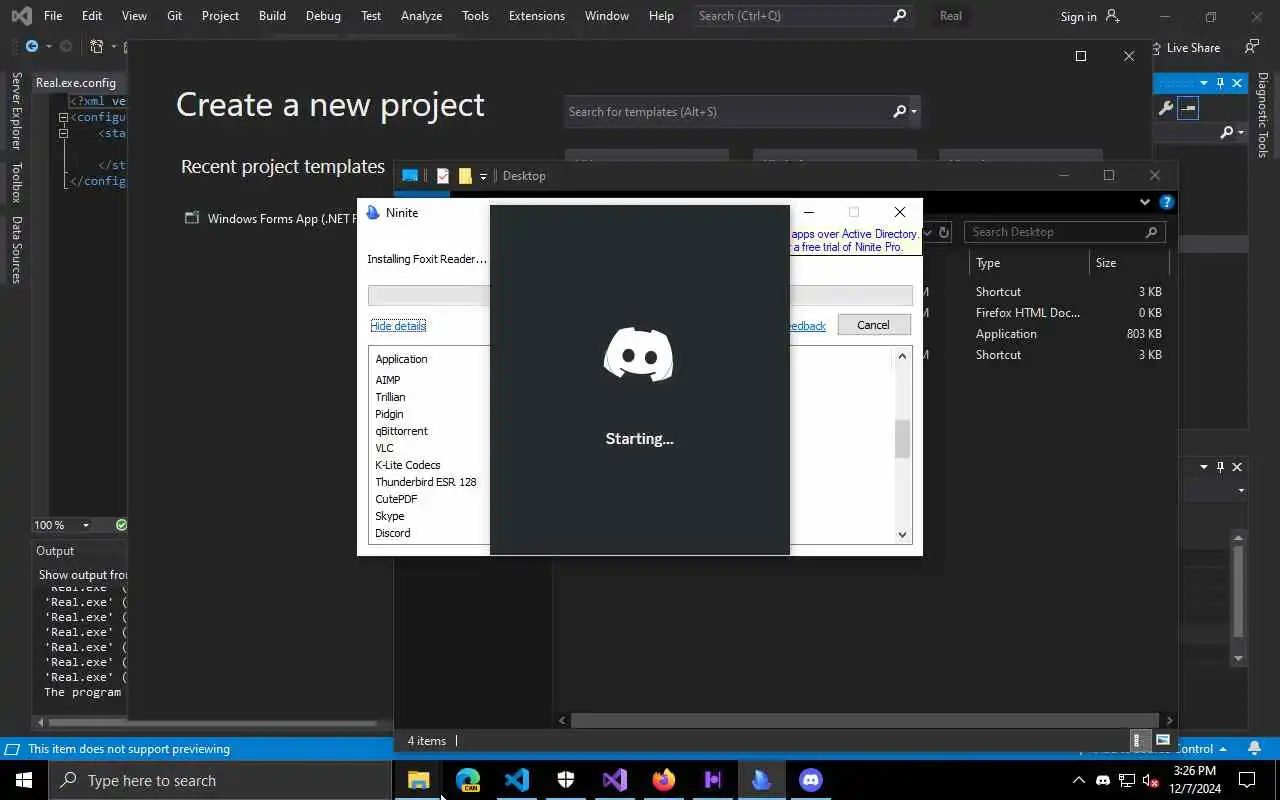Close the lower right Visual Studio panel
The width and height of the screenshot is (1280, 800).
[x=1237, y=467]
